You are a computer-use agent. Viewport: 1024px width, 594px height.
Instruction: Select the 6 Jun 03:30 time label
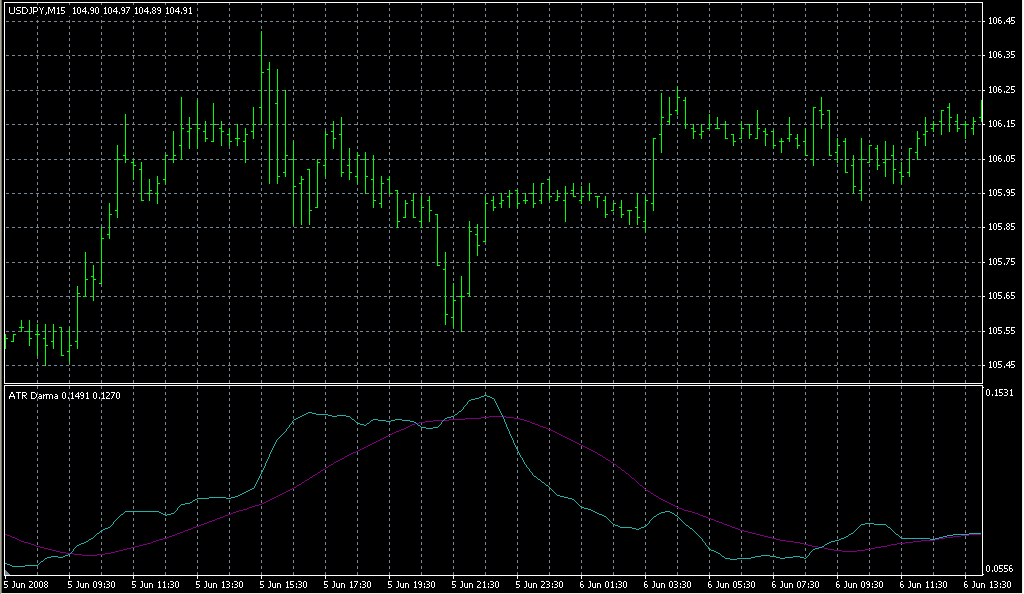coord(668,584)
